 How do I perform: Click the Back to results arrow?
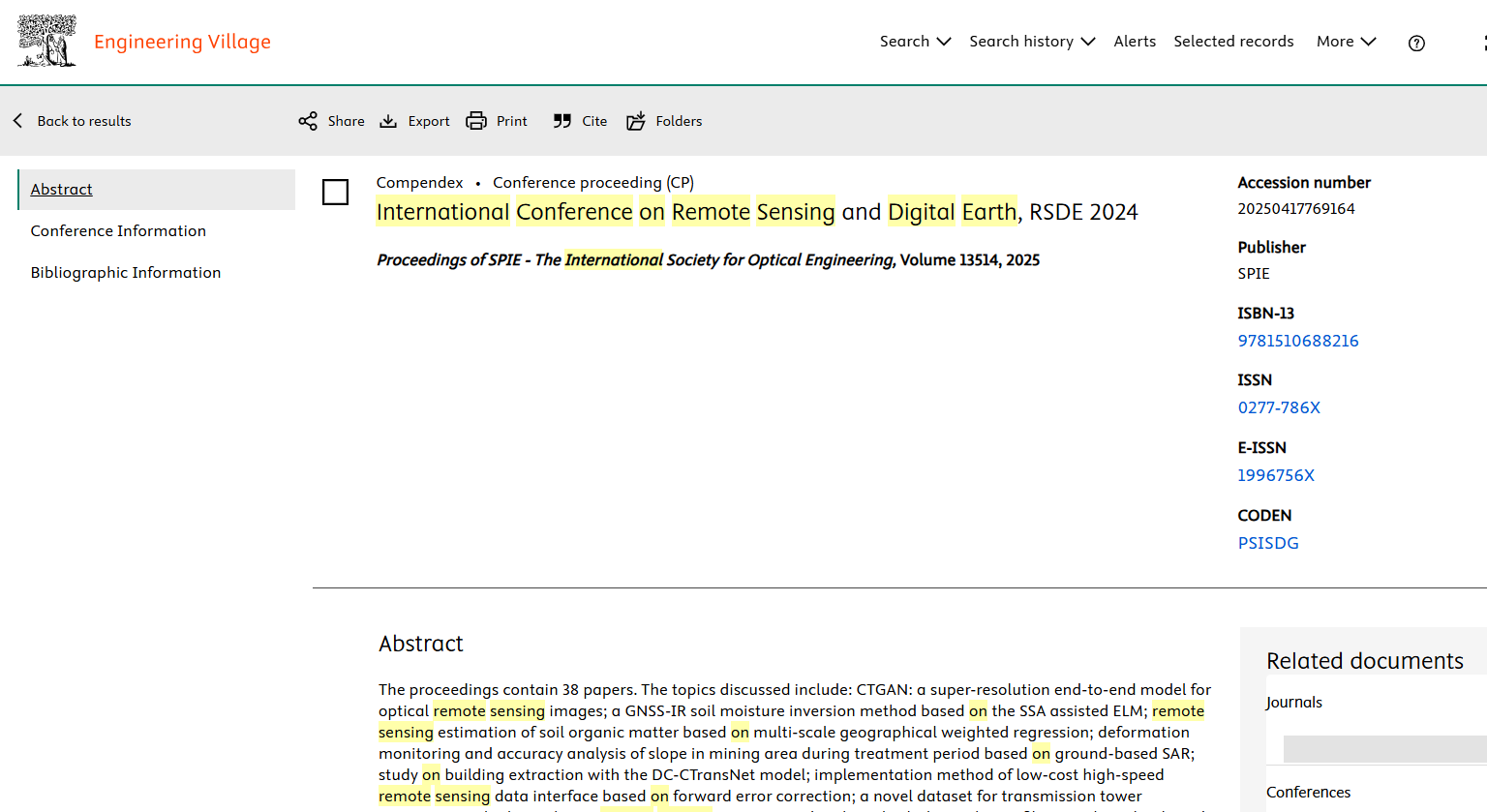[x=18, y=121]
